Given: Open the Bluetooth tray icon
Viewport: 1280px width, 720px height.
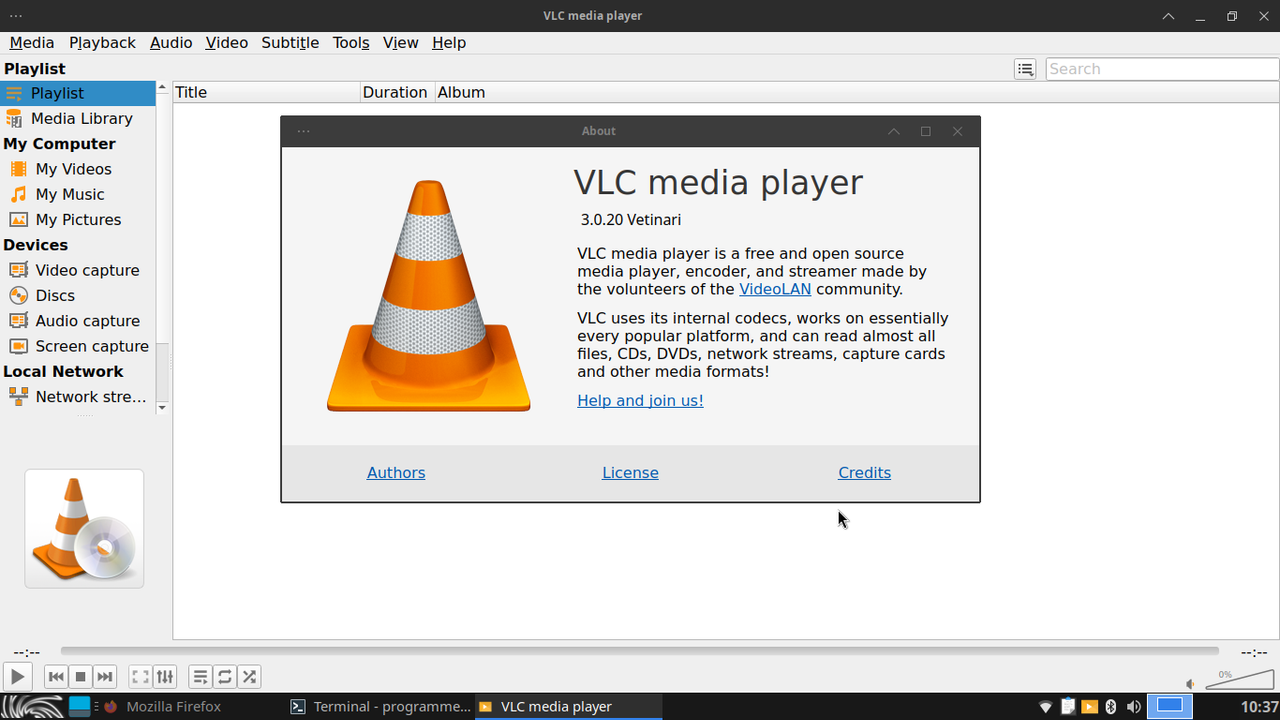Looking at the screenshot, I should [1110, 707].
